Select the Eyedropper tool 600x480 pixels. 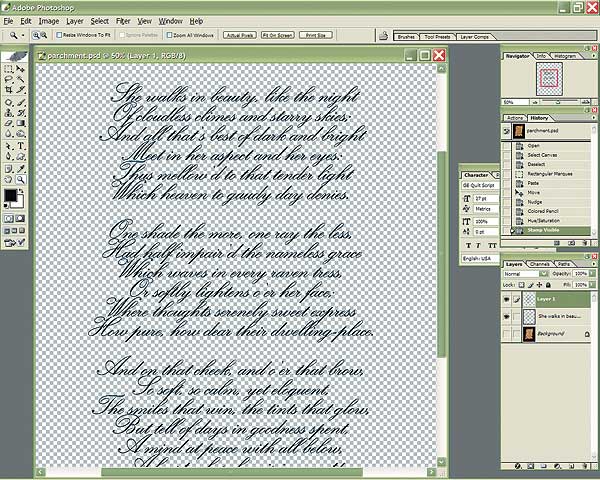point(20,169)
